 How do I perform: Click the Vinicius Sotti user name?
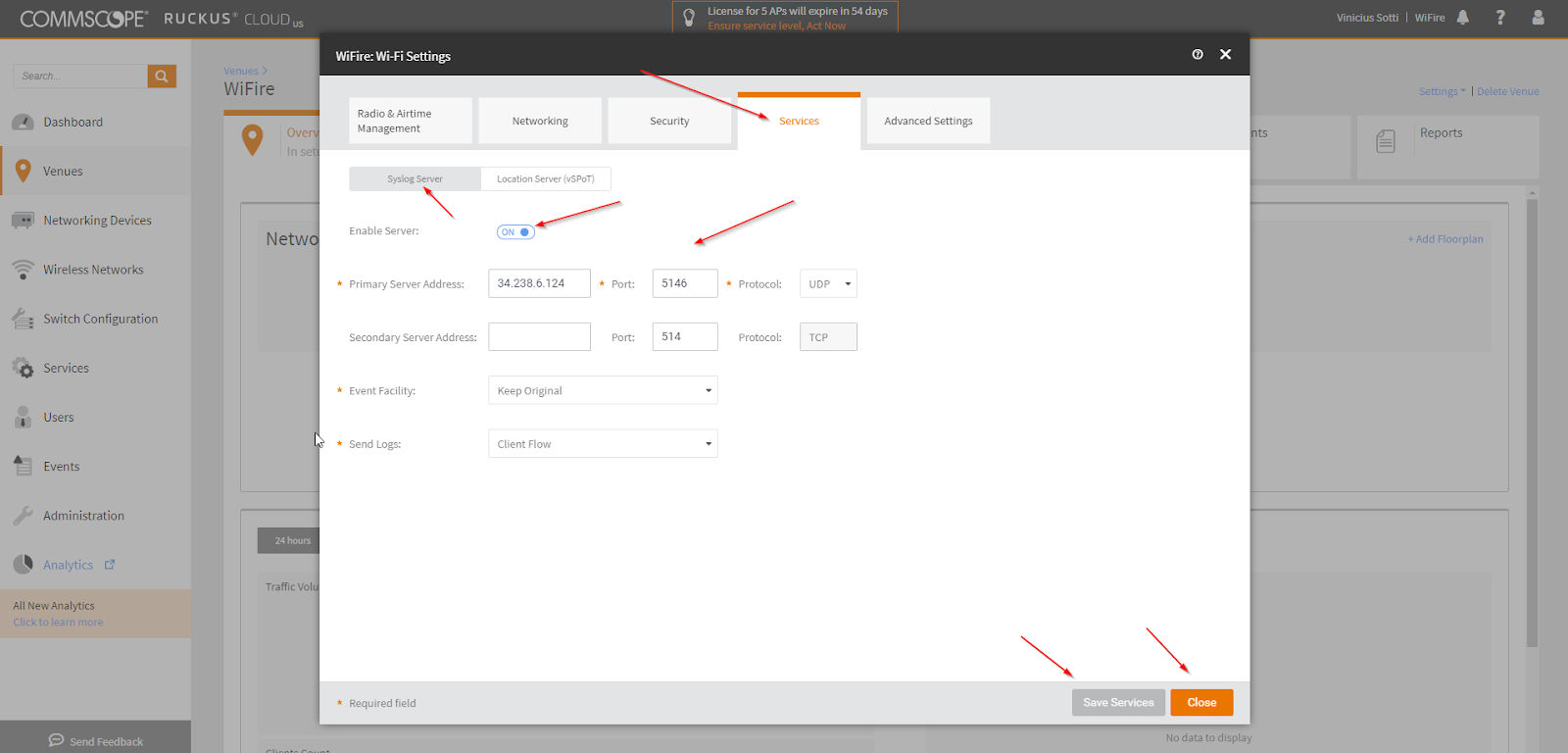pos(1367,18)
